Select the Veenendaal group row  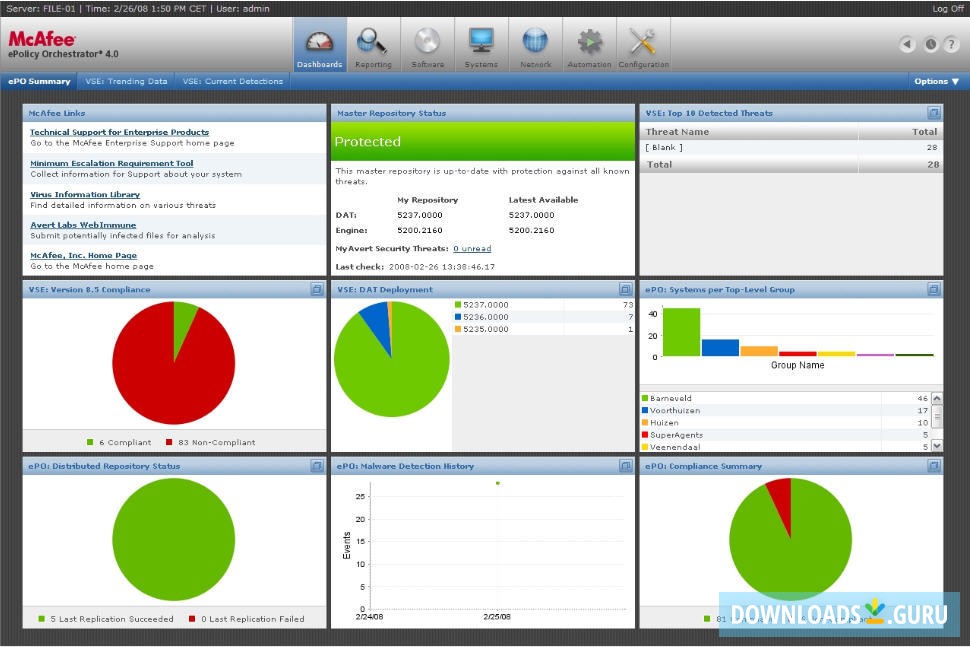(786, 447)
